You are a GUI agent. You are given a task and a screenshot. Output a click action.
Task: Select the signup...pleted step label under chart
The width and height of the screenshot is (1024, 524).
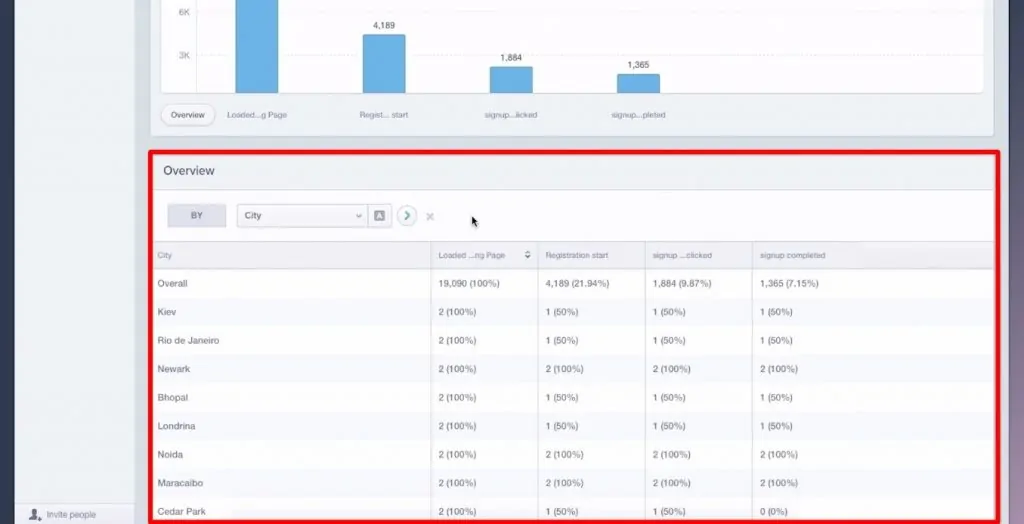[x=638, y=115]
